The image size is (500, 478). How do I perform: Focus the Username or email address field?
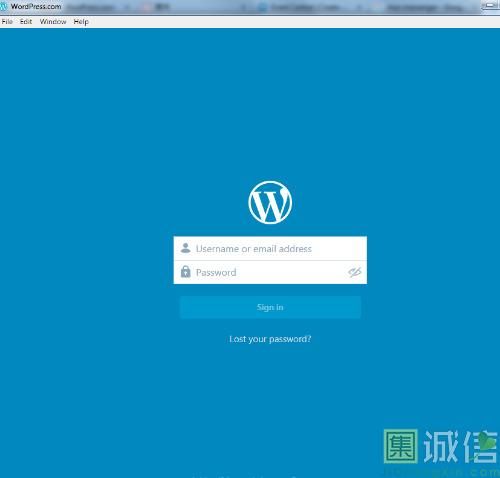point(270,248)
